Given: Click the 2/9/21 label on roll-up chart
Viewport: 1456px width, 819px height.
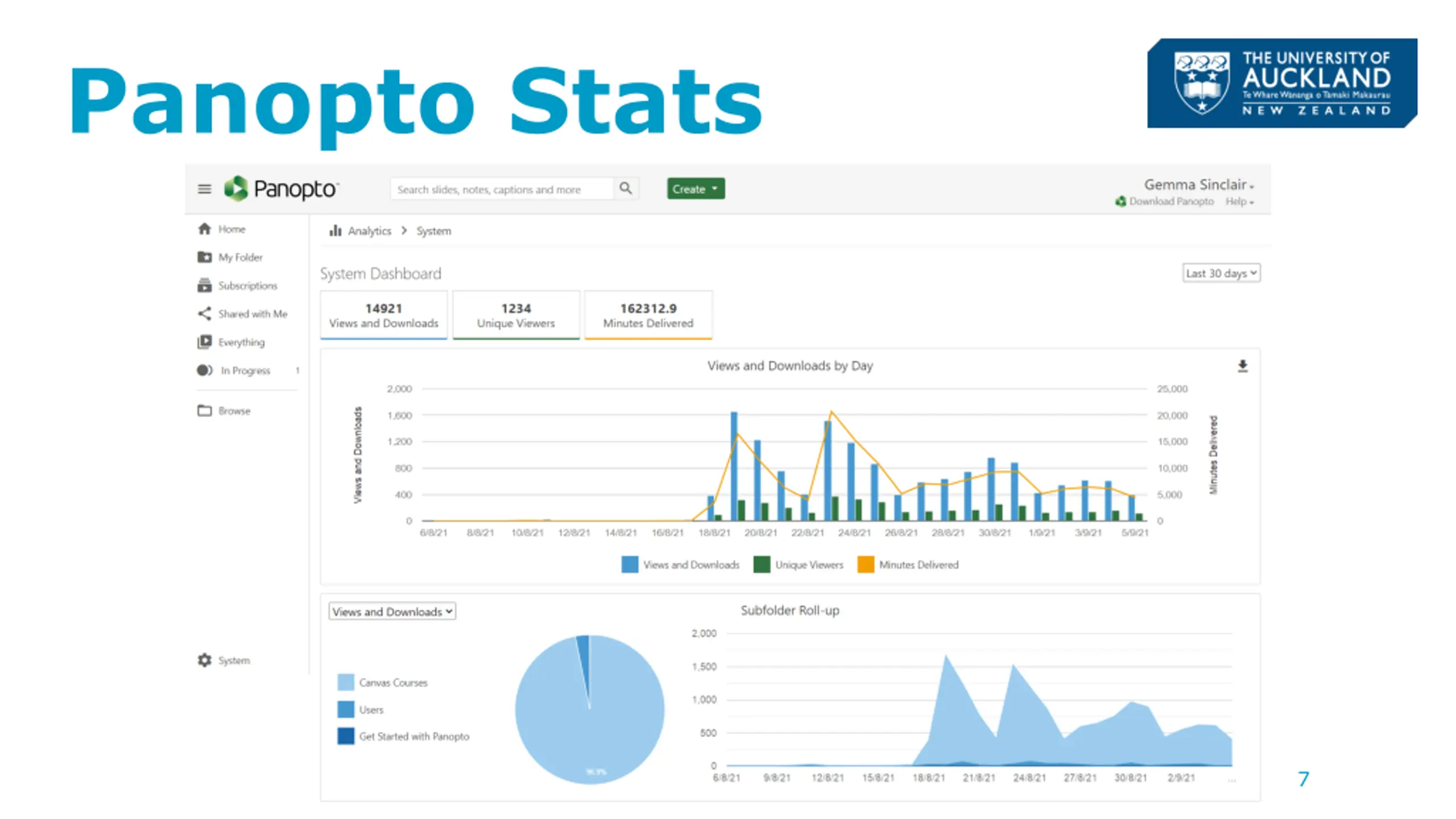Looking at the screenshot, I should pos(1181,777).
